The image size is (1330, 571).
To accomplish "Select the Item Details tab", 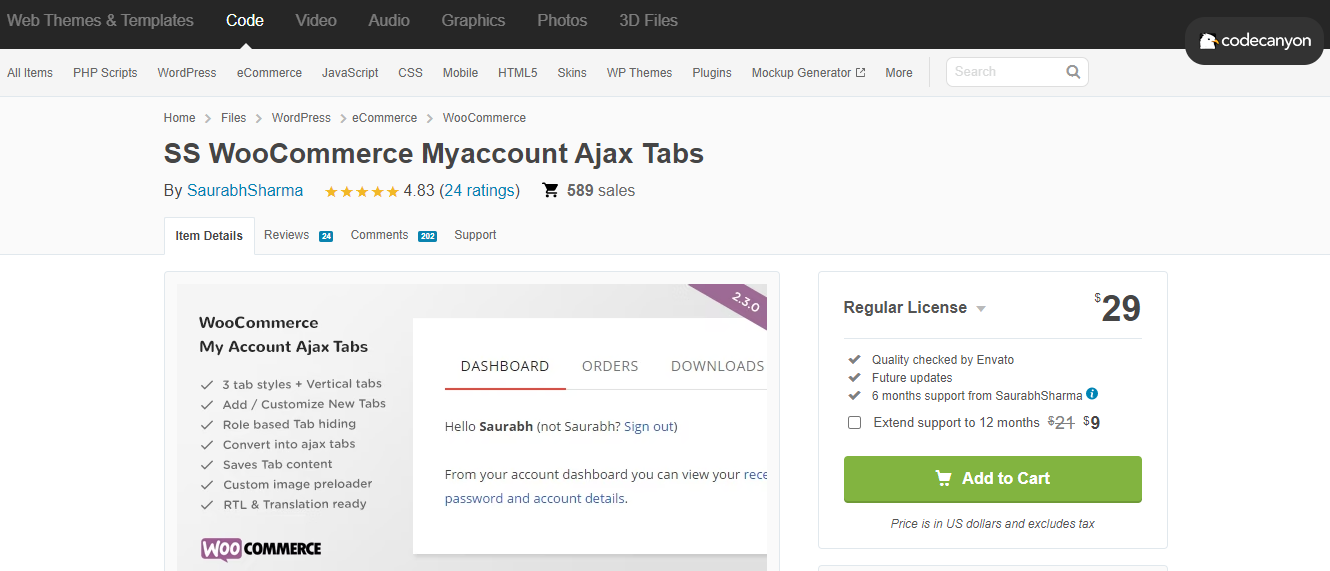I will [x=209, y=236].
